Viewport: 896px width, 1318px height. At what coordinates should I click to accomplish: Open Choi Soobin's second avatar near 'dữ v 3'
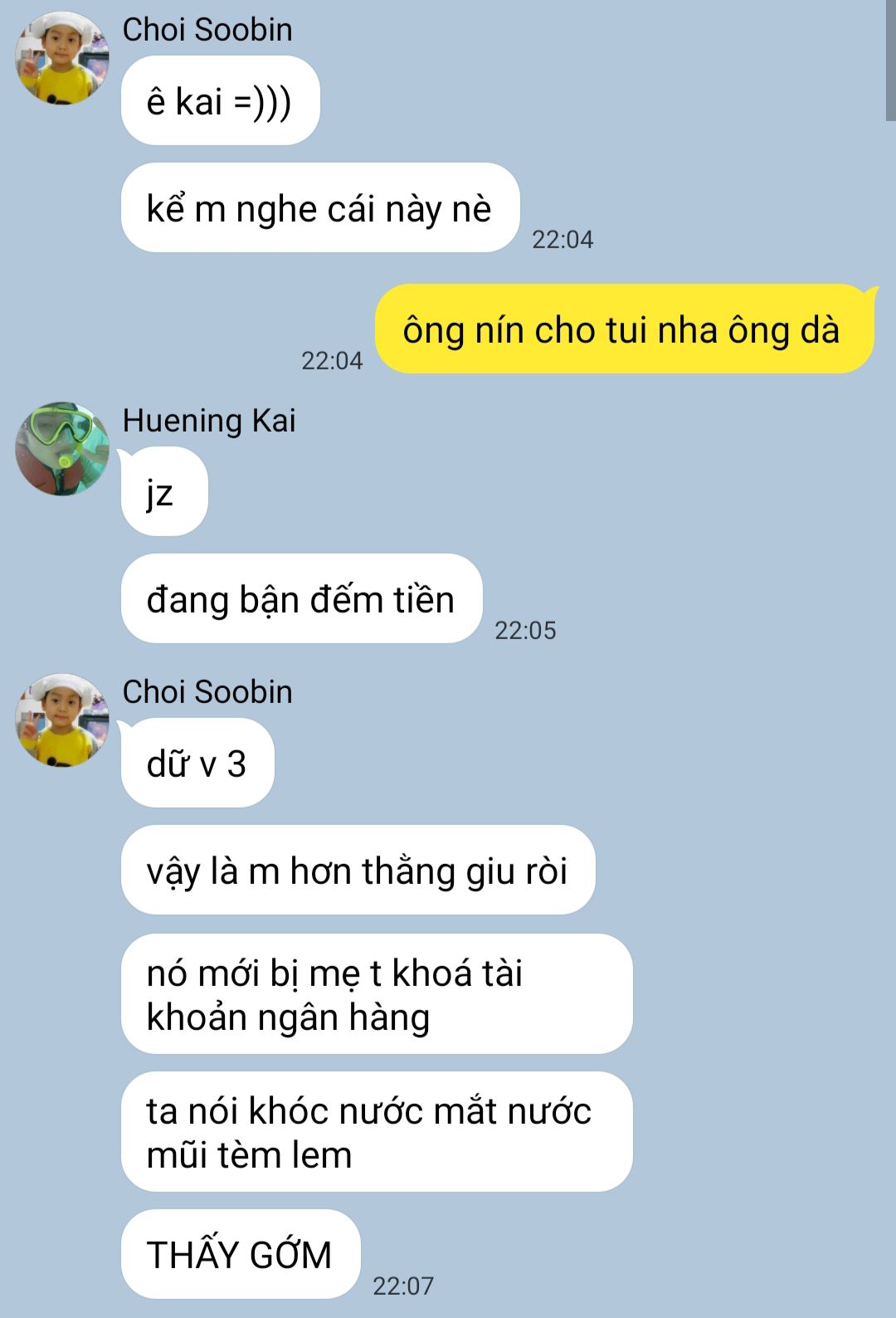coord(62,720)
